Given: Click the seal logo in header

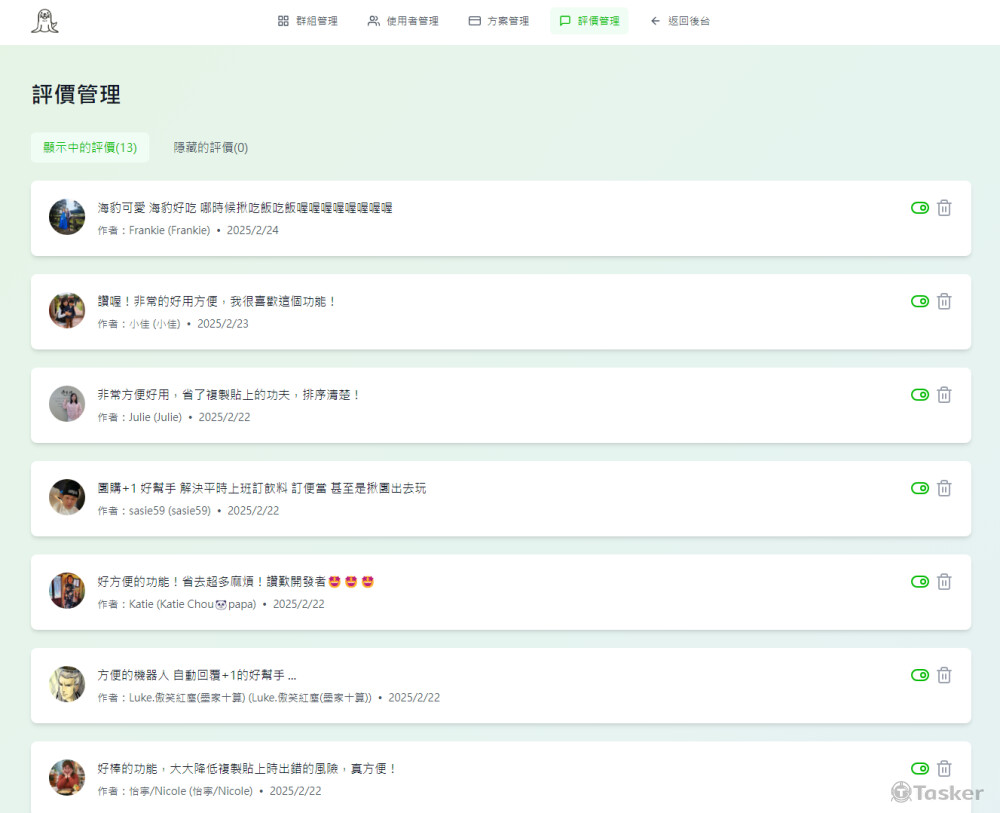Looking at the screenshot, I should pyautogui.click(x=44, y=21).
